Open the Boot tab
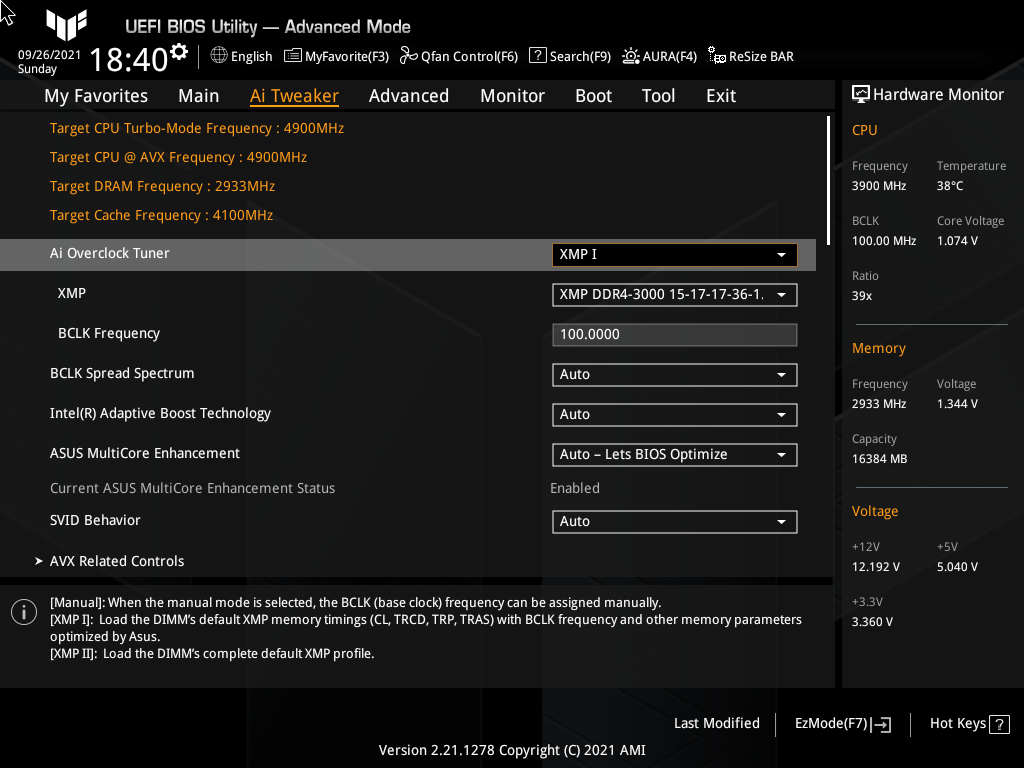Image resolution: width=1024 pixels, height=768 pixels. tap(593, 96)
